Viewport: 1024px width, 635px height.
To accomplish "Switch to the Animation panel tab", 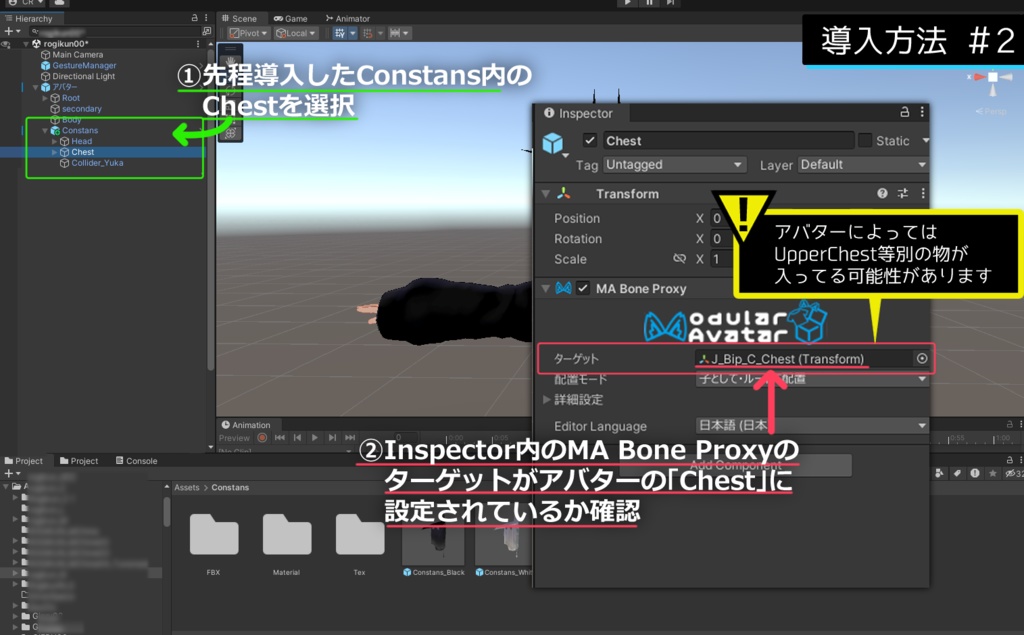I will [x=246, y=425].
